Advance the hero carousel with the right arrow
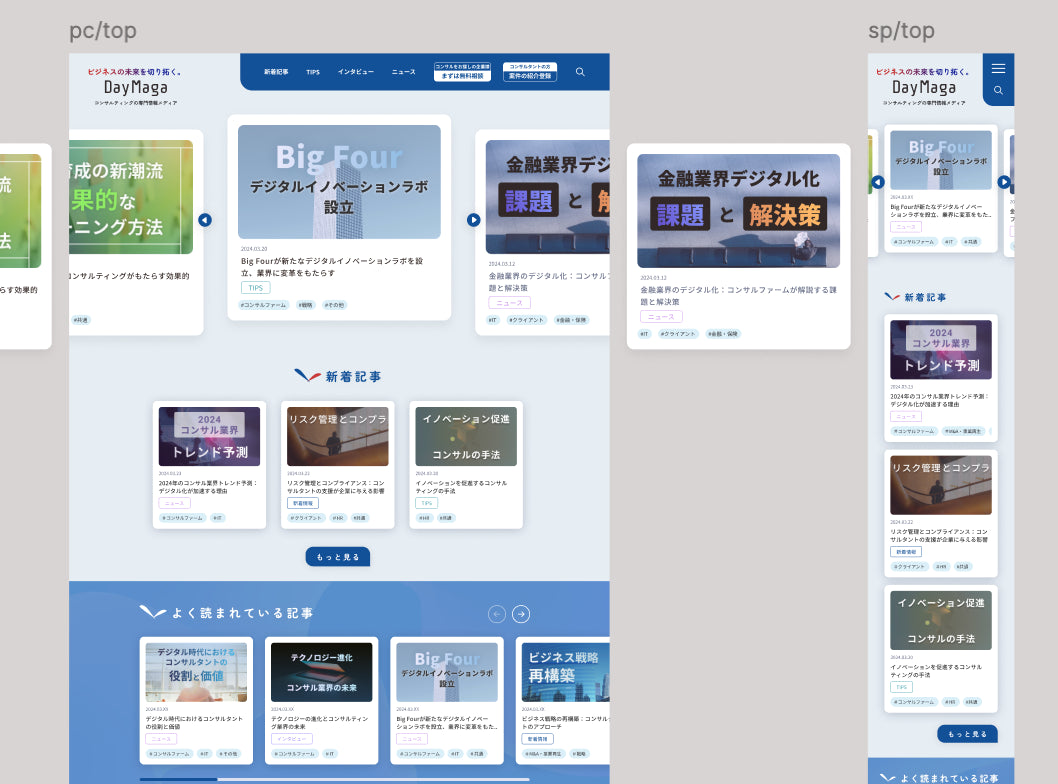 pos(473,219)
